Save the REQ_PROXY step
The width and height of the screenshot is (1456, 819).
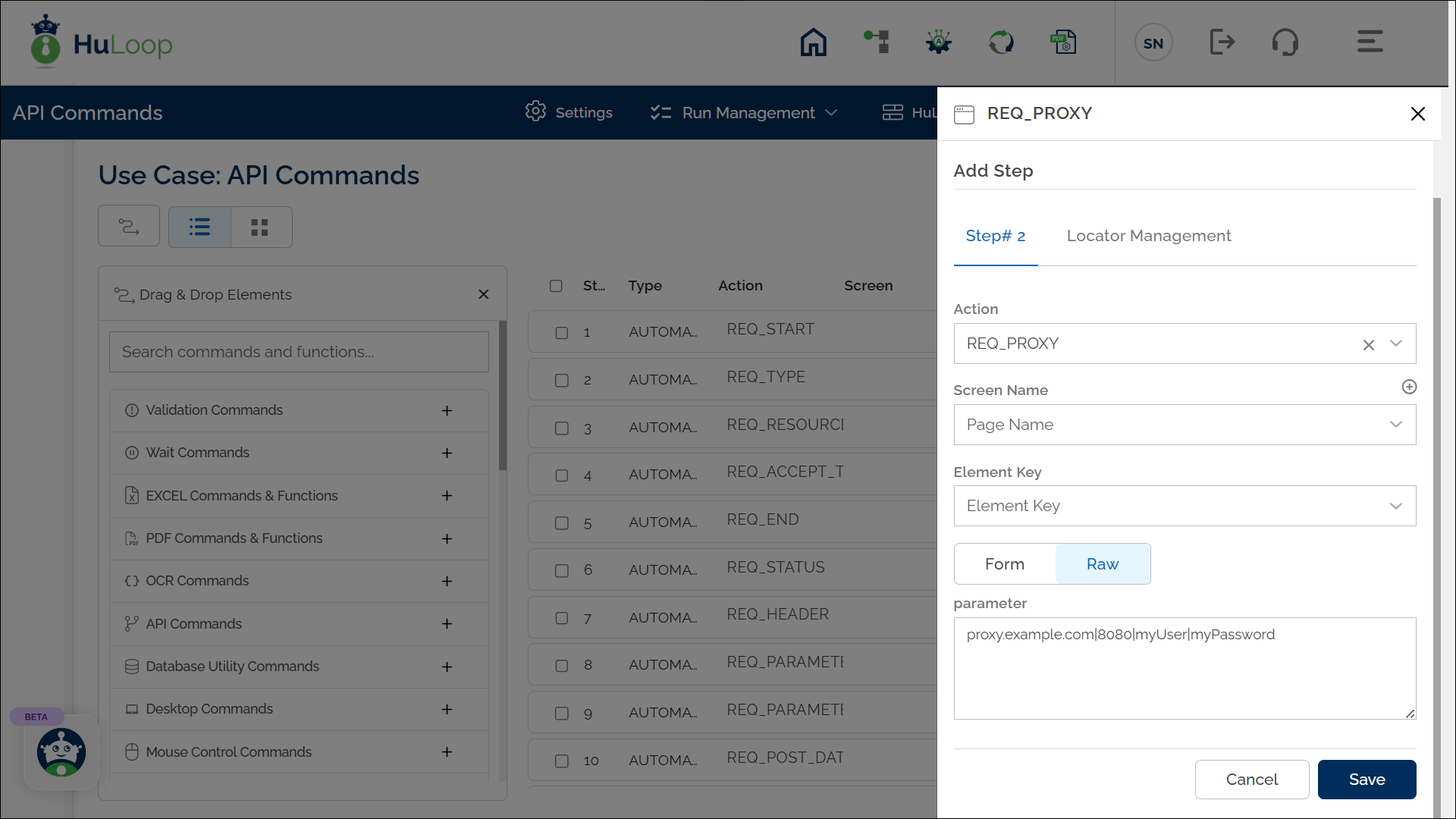[1367, 779]
